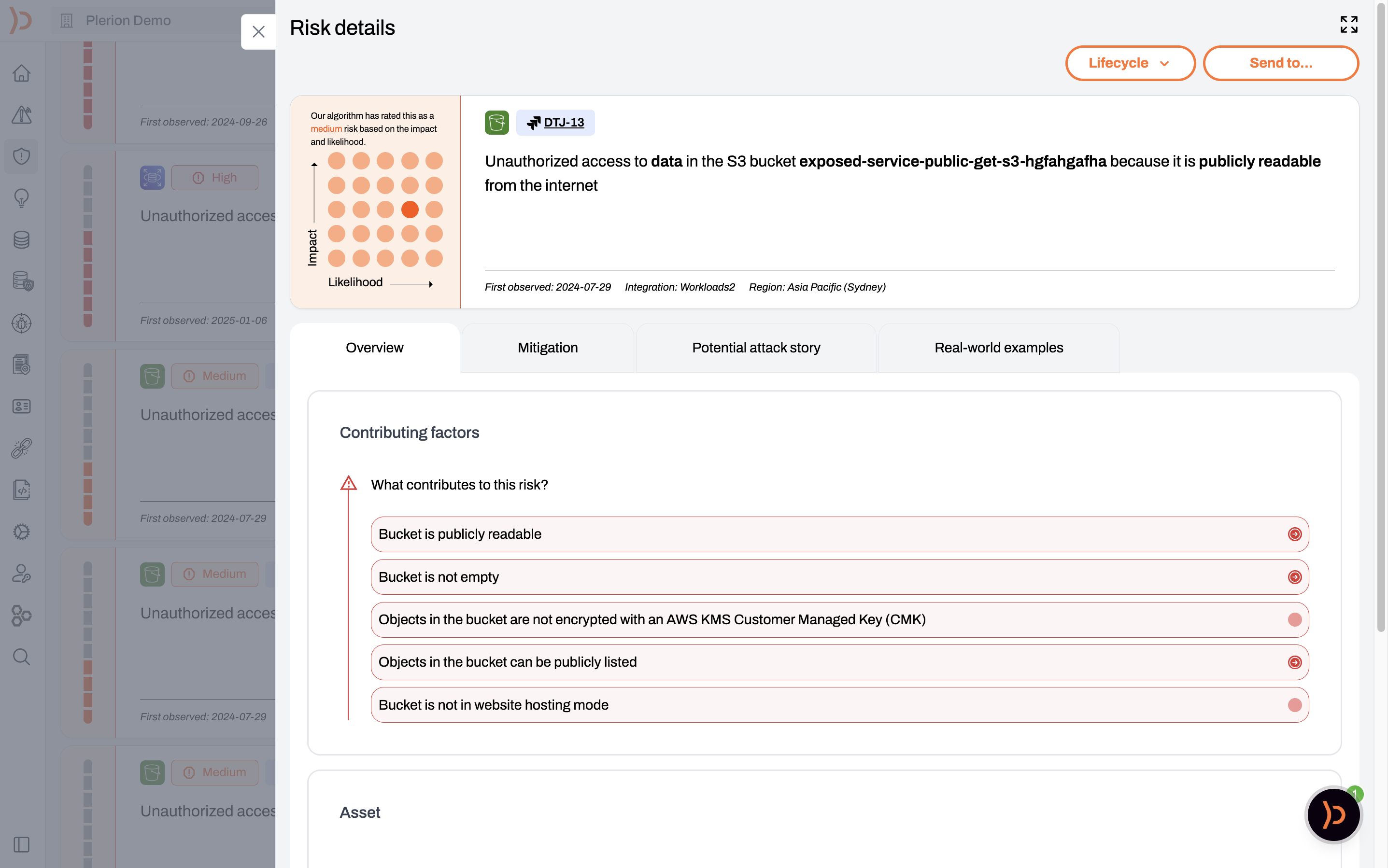This screenshot has height=868, width=1388.
Task: Open the shield risks sidebar icon
Action: pos(21,156)
